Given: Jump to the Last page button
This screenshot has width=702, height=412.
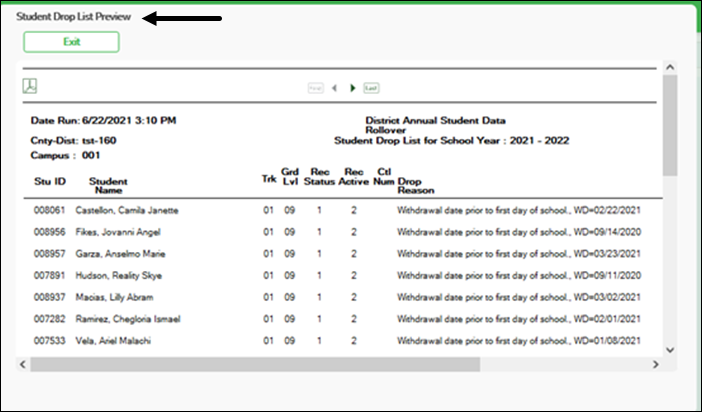Looking at the screenshot, I should click(x=371, y=88).
